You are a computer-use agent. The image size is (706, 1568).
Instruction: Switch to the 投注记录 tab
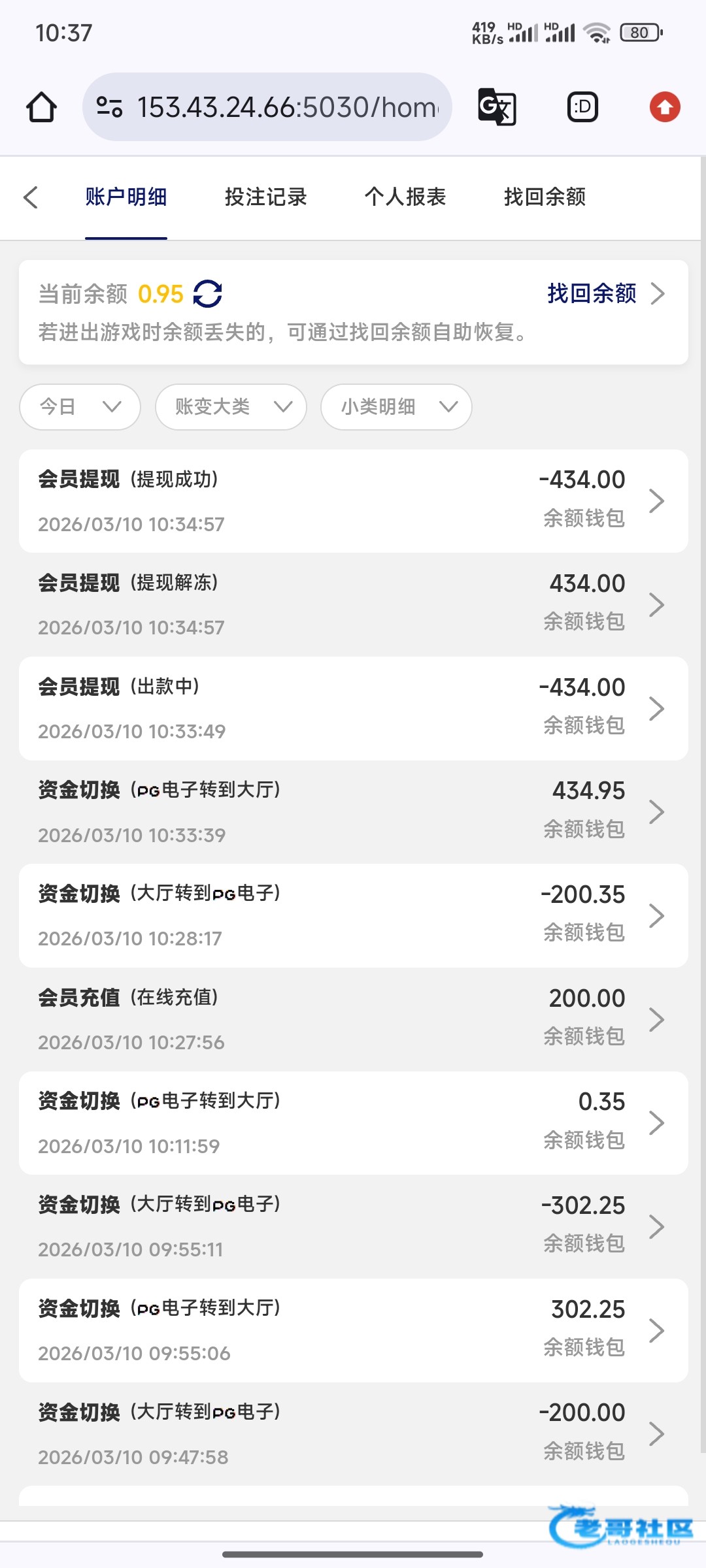click(265, 197)
